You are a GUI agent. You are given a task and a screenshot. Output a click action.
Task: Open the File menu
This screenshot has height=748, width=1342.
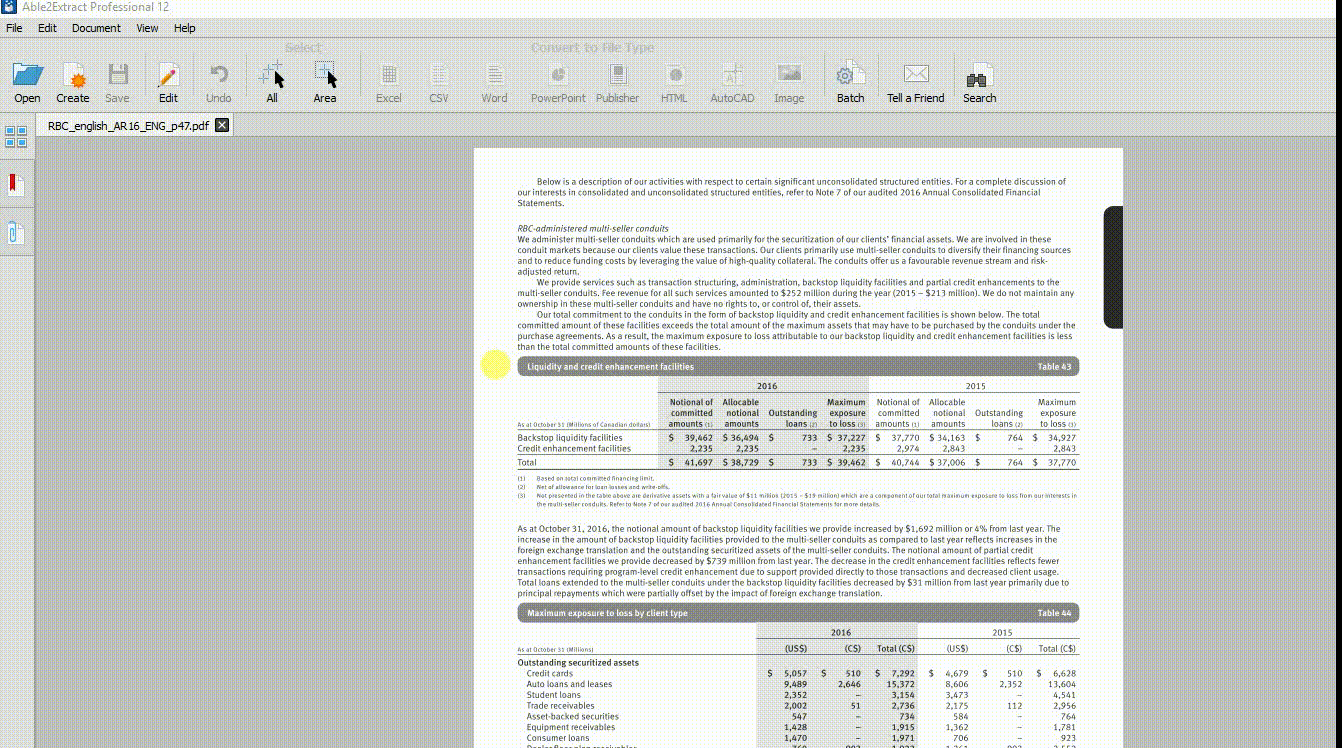point(14,28)
